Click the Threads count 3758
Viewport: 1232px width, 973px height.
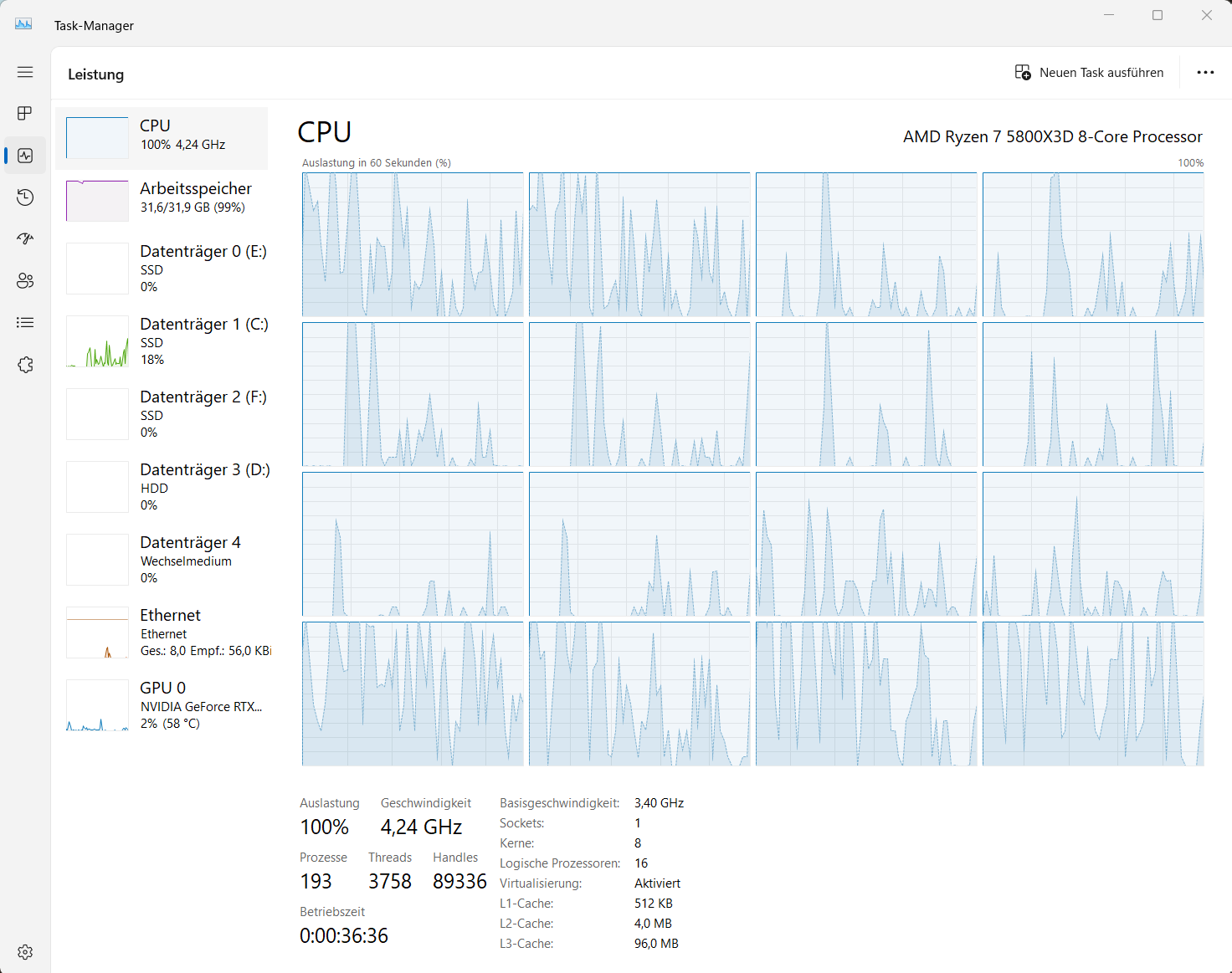(390, 882)
